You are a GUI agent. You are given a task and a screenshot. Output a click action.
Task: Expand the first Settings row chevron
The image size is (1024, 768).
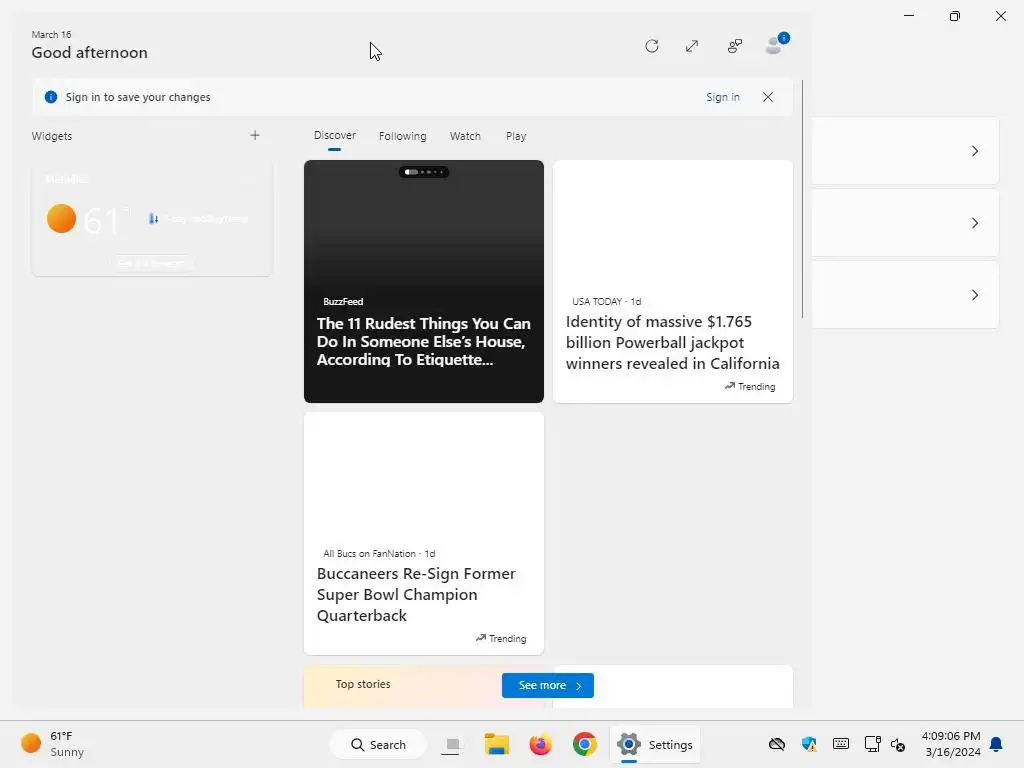pos(974,151)
